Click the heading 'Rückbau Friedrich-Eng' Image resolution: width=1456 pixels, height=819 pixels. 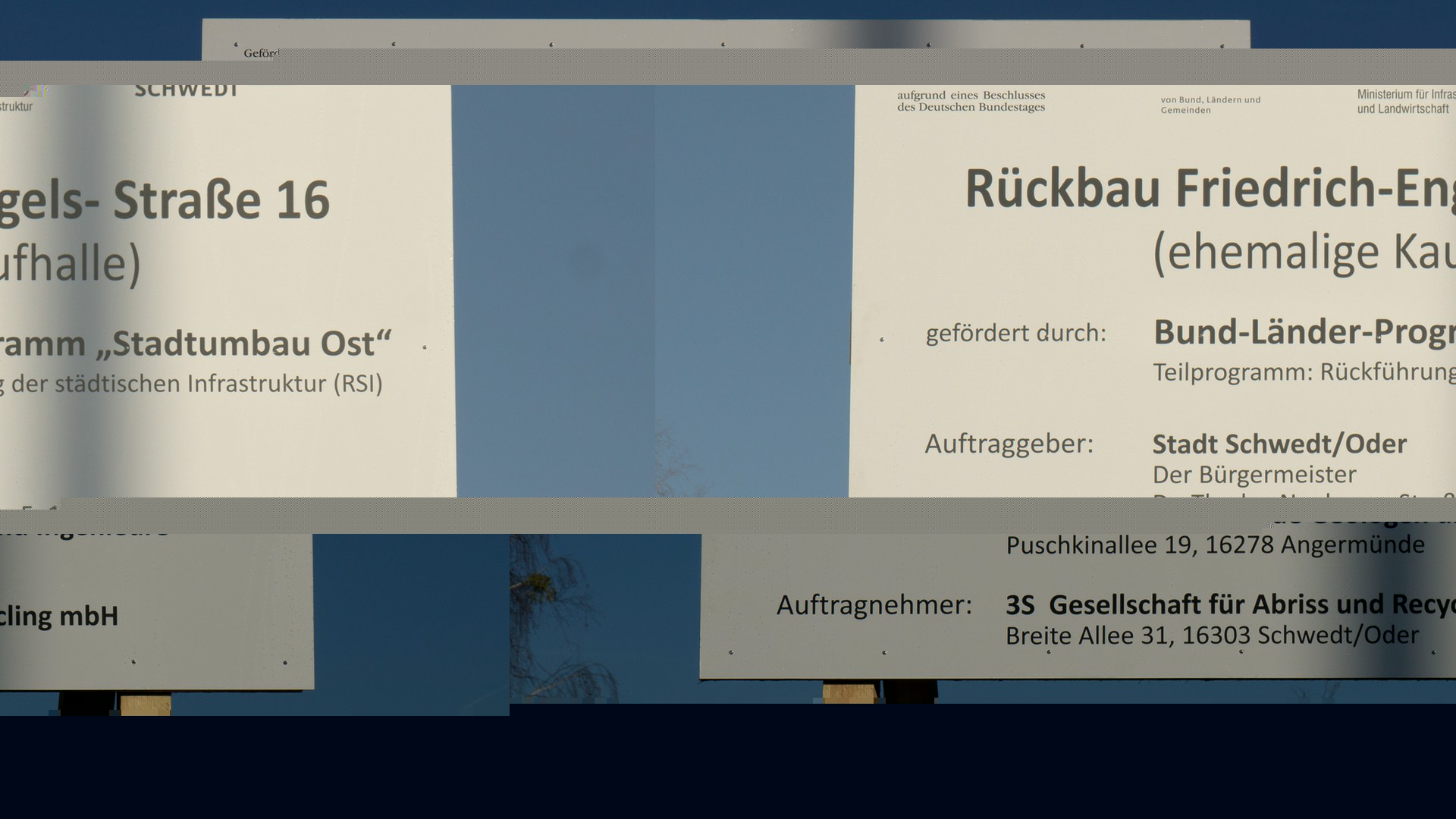(x=1210, y=189)
